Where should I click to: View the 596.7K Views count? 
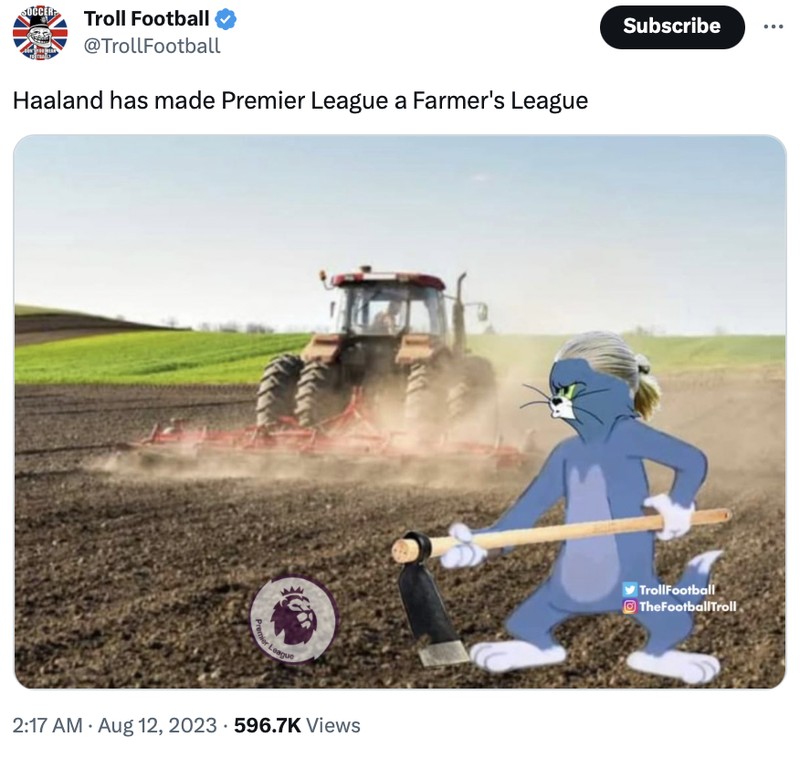coord(297,725)
